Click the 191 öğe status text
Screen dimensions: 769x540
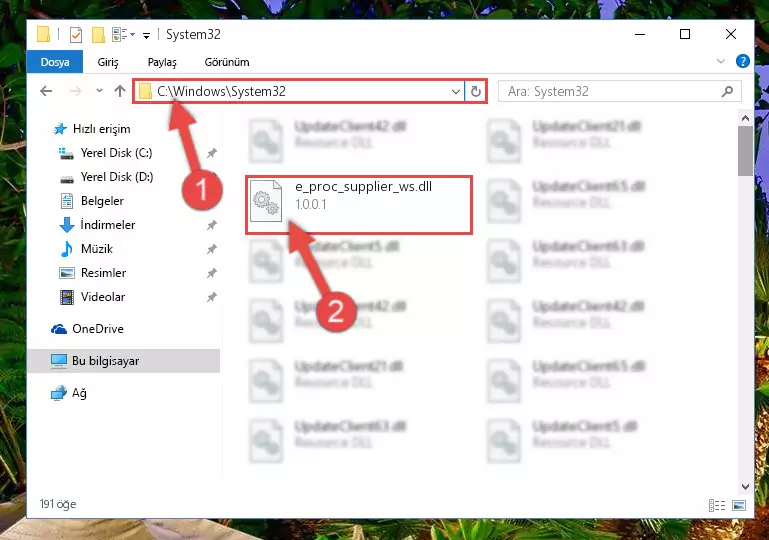pos(58,504)
